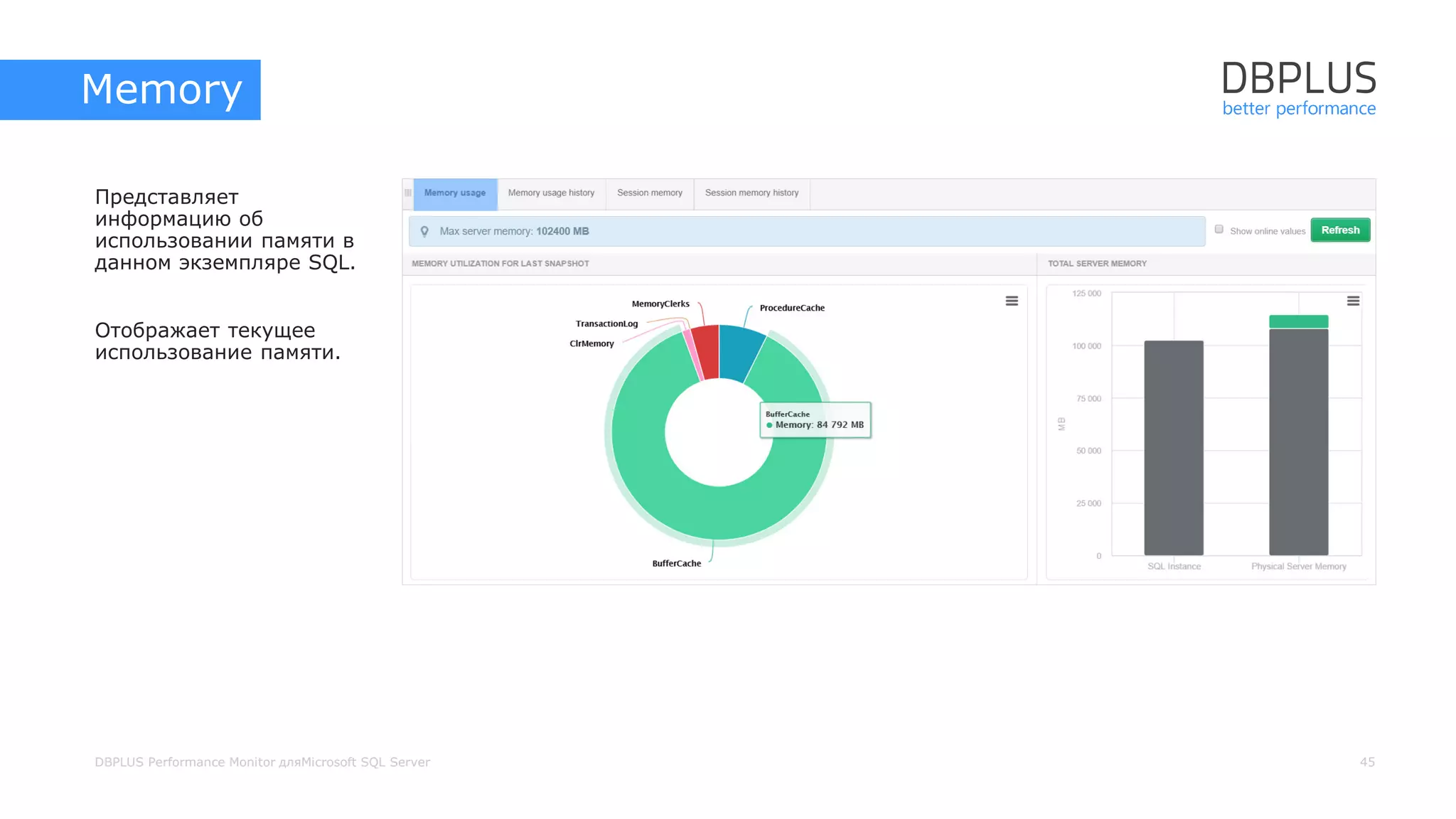
Task: Go to Session memory history tab
Action: pyautogui.click(x=751, y=193)
